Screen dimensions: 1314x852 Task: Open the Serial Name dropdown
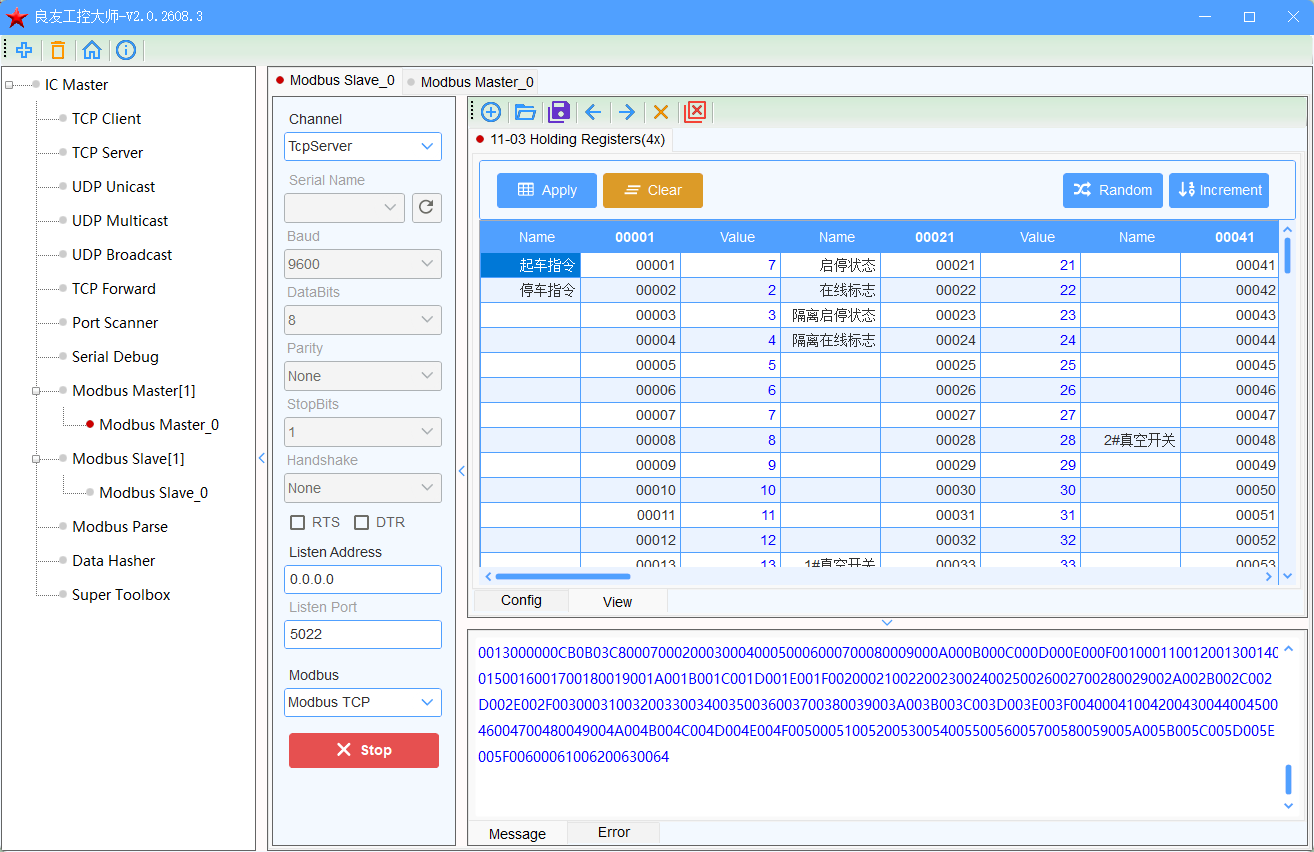tap(344, 208)
